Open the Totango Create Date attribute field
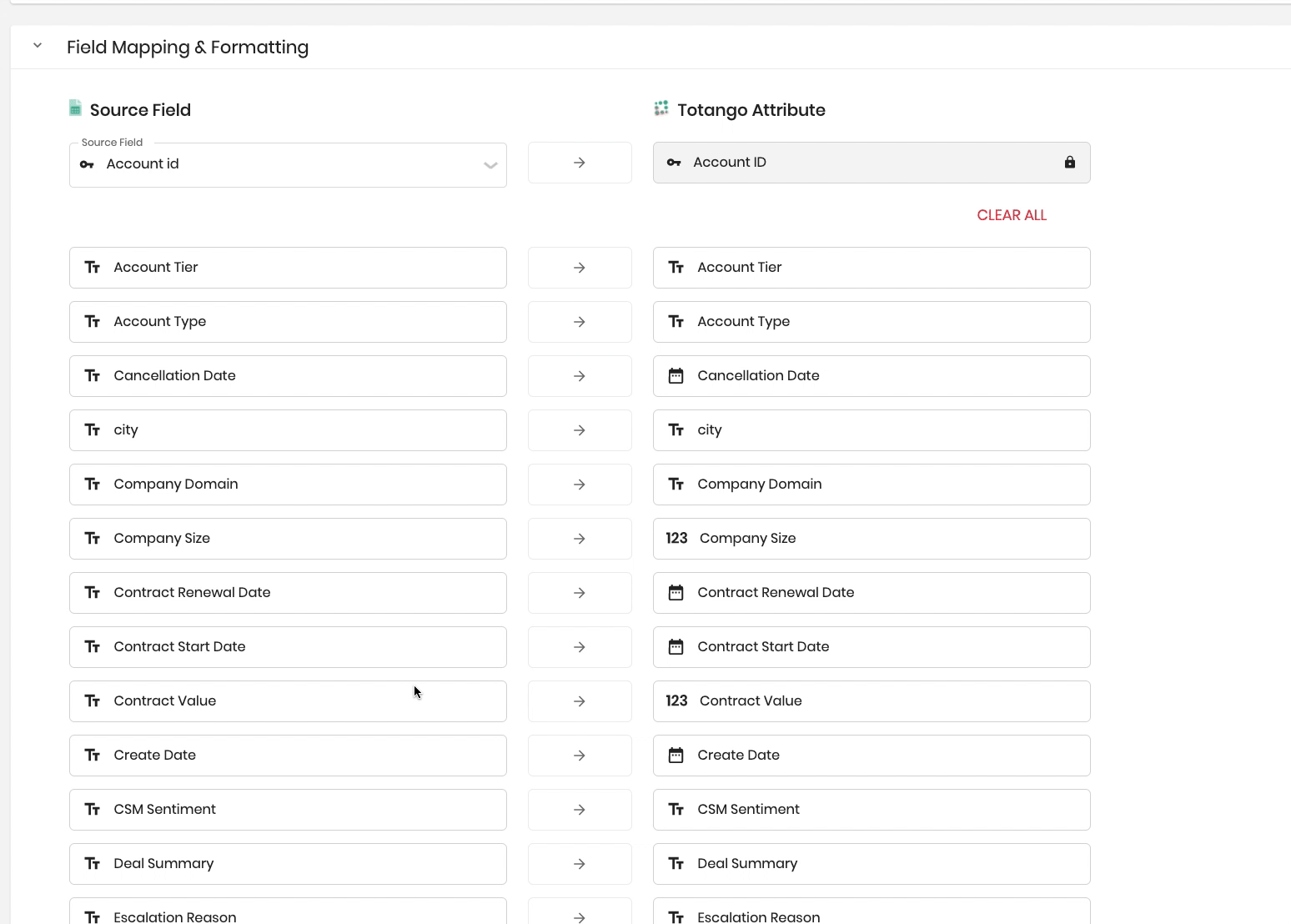The height and width of the screenshot is (924, 1291). click(x=872, y=756)
